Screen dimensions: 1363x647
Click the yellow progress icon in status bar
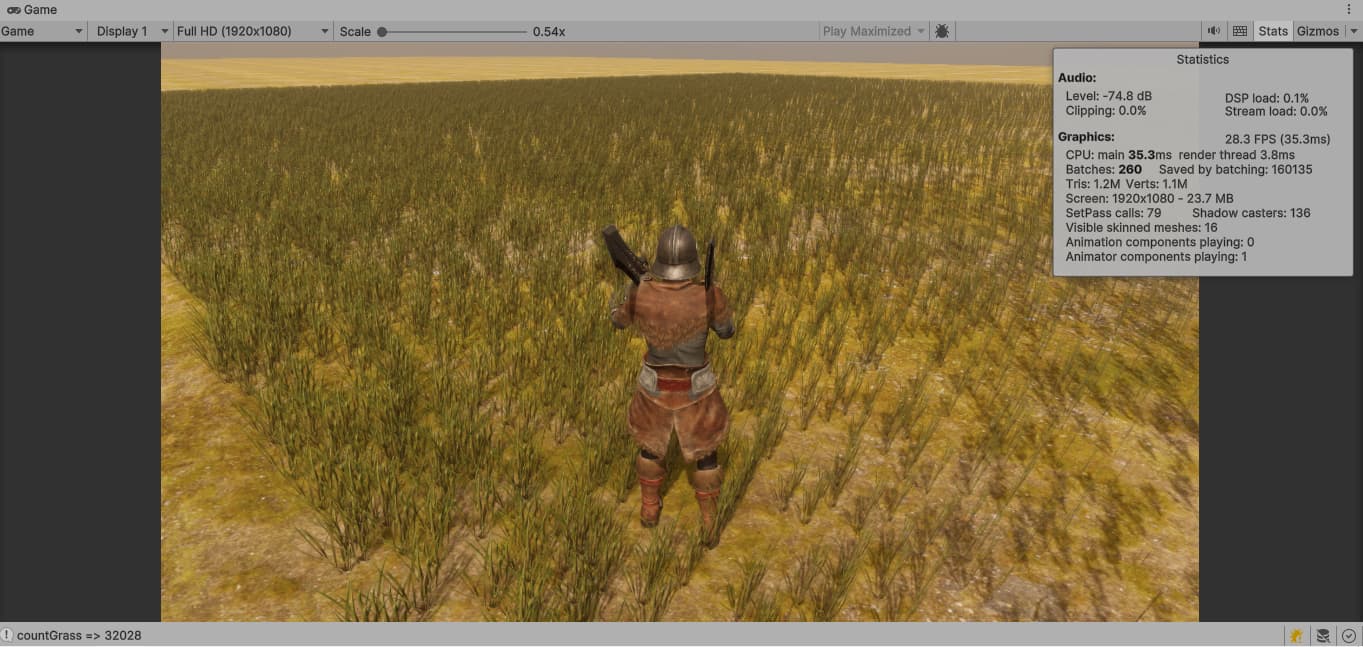click(1295, 635)
